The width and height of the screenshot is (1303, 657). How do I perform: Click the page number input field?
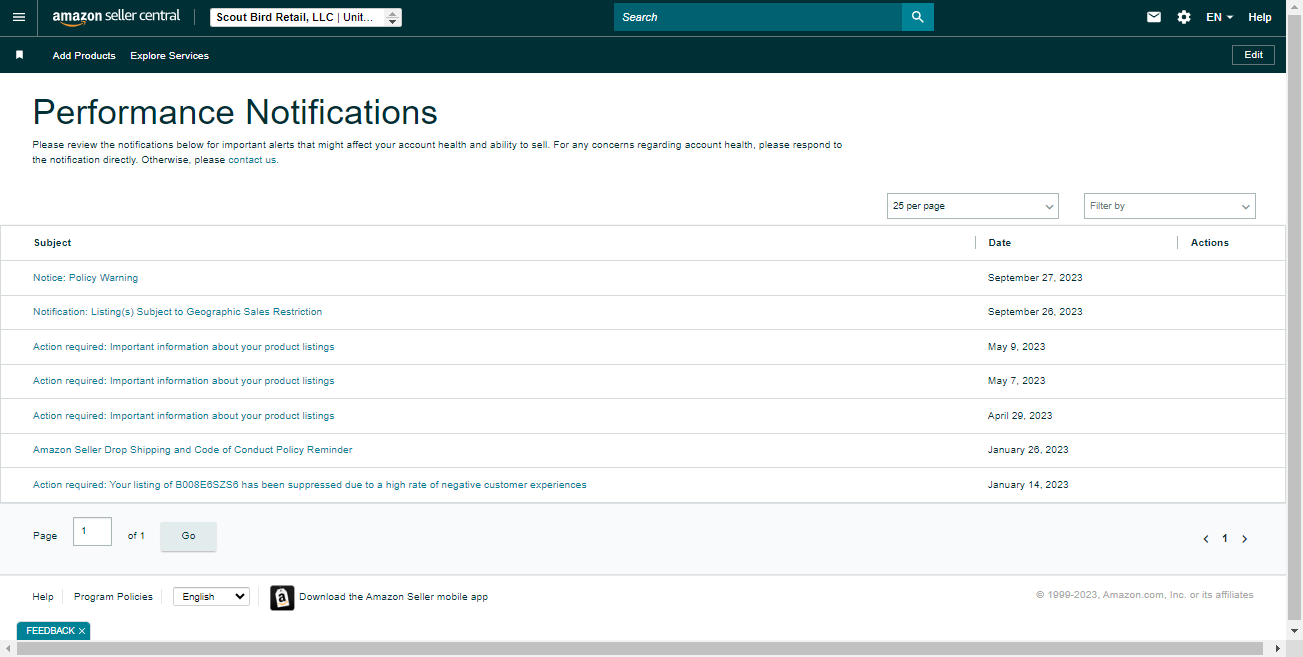pos(92,532)
